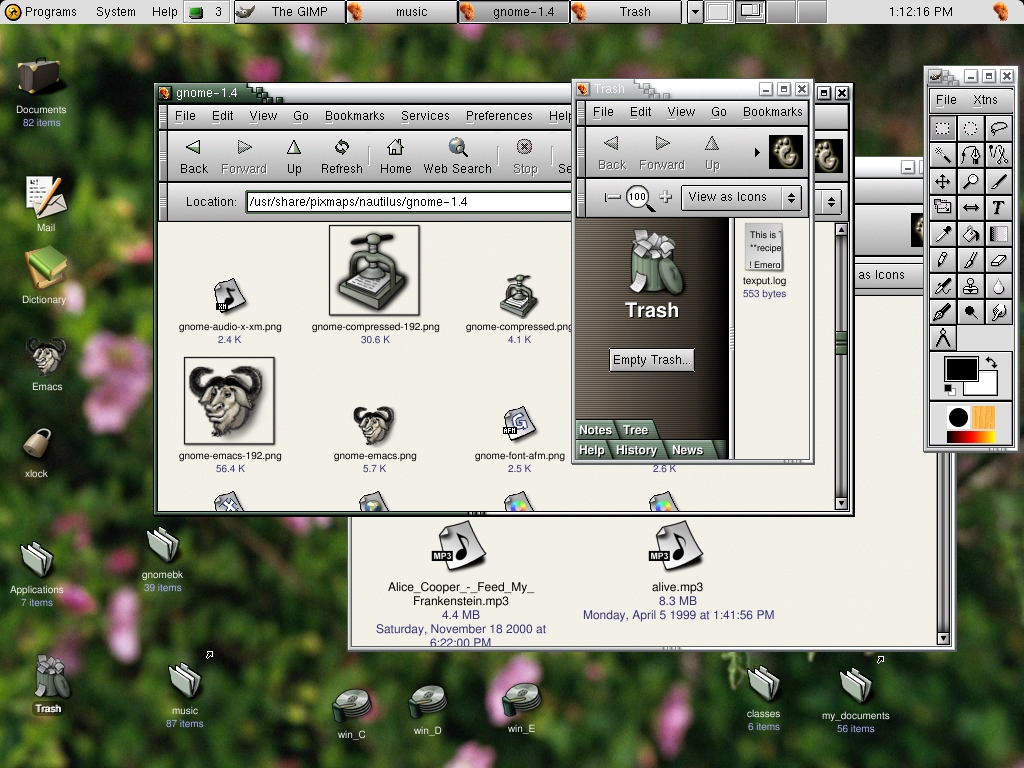Select the Paintbrush tool in GIMP
The image size is (1024, 768).
(x=970, y=259)
